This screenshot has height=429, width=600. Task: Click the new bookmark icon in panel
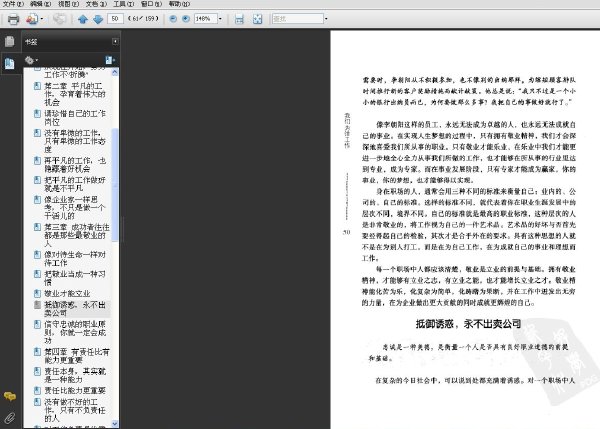(x=110, y=60)
